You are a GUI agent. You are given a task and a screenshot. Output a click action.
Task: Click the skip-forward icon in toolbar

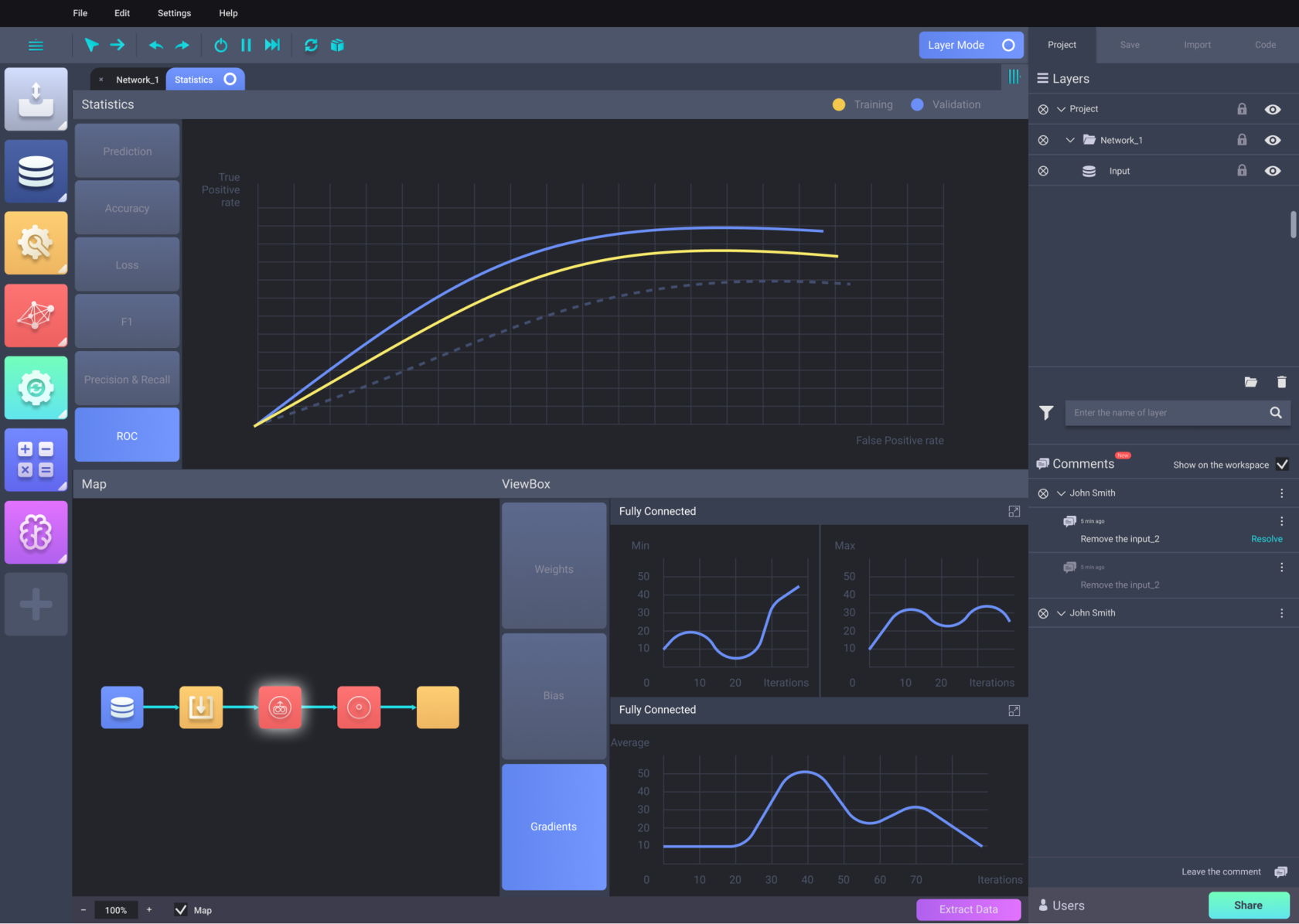click(272, 46)
